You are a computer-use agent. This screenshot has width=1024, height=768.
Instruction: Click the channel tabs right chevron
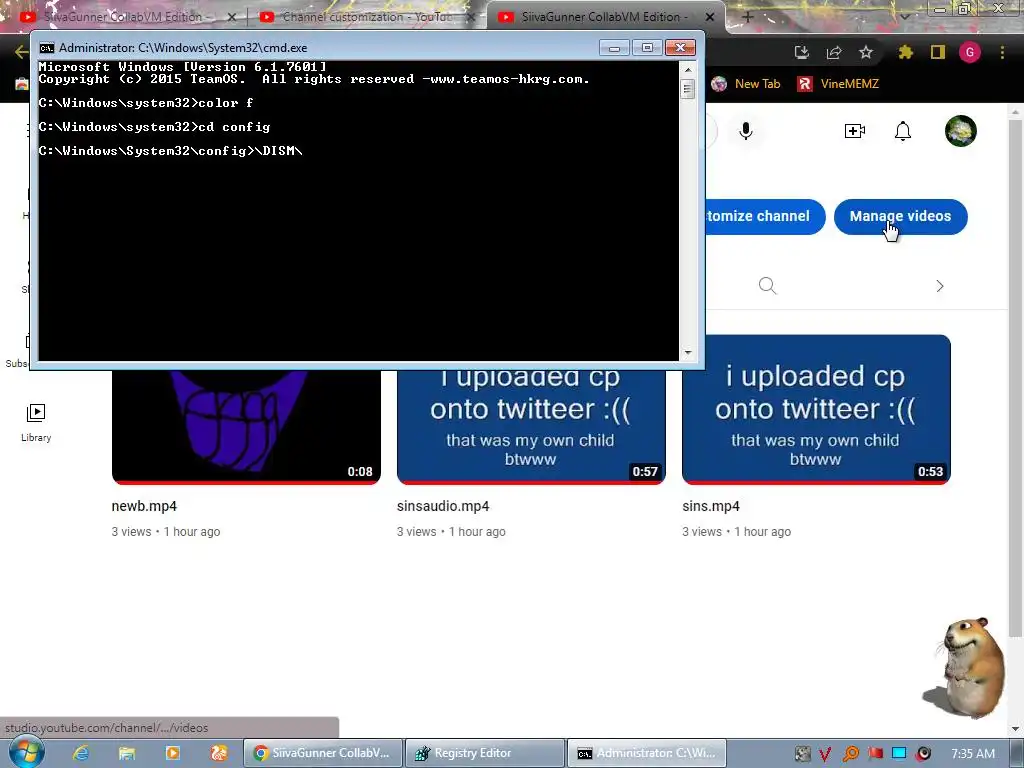940,286
